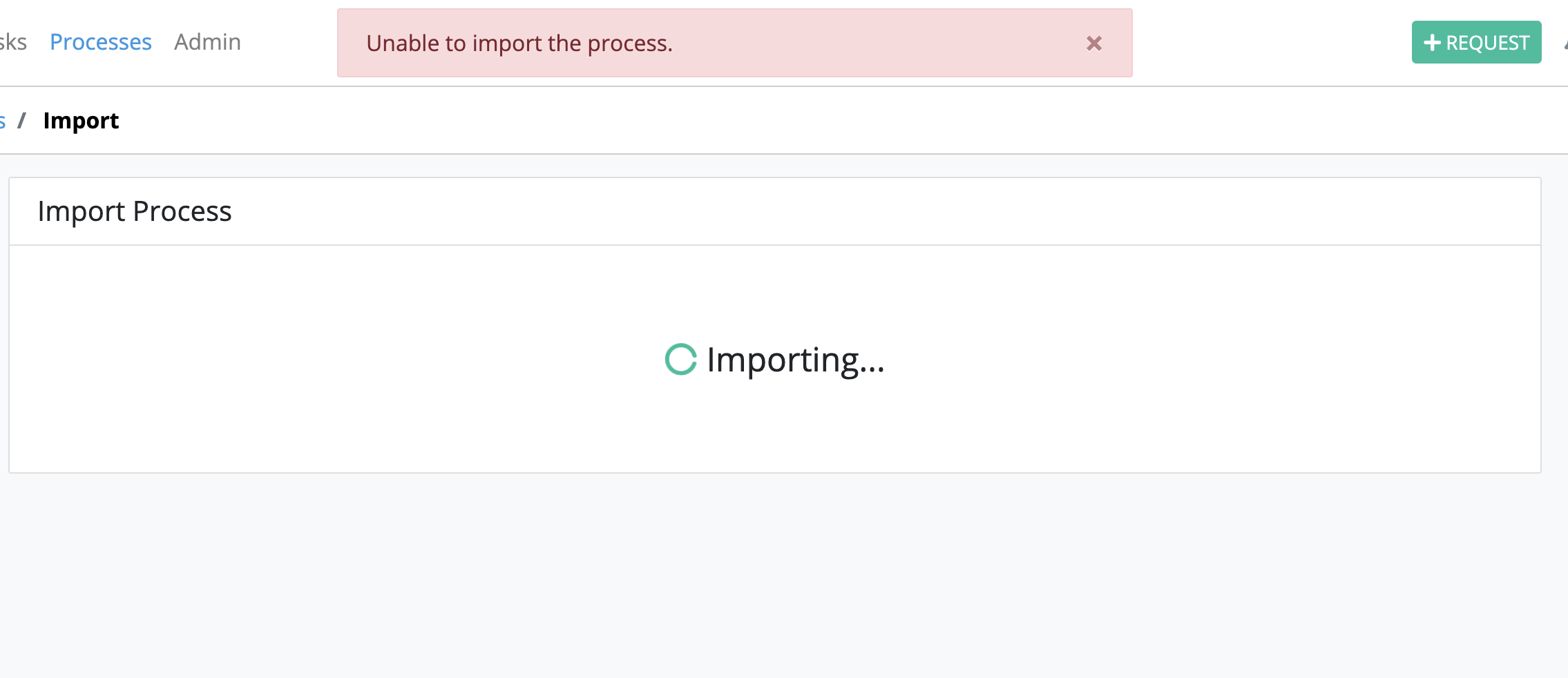Viewport: 1568px width, 678px height.
Task: Select the Import breadcrumb entry
Action: (81, 120)
